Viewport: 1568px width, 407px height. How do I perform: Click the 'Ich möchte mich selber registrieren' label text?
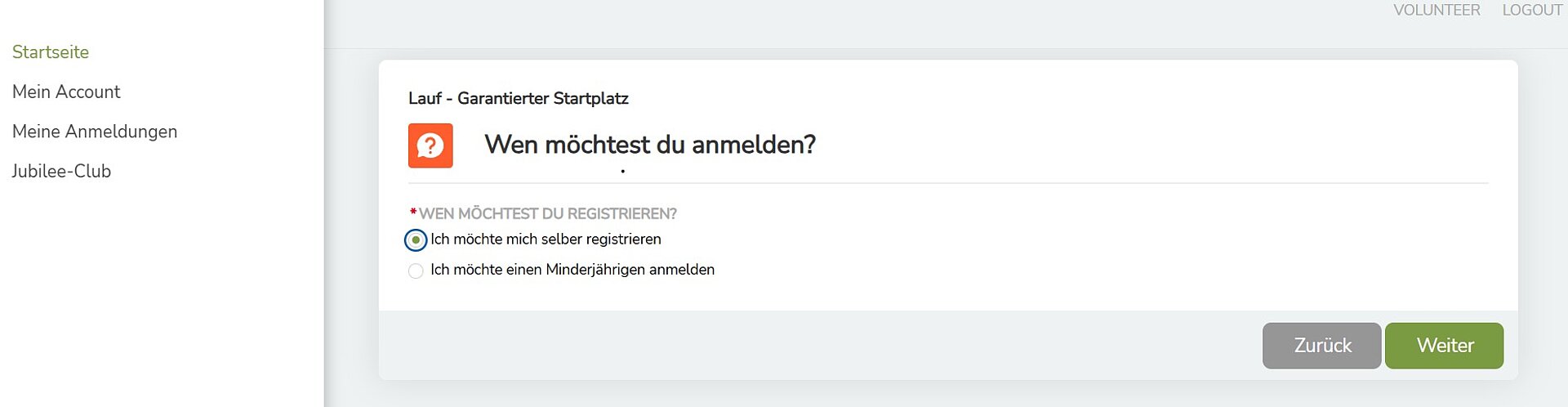(546, 239)
